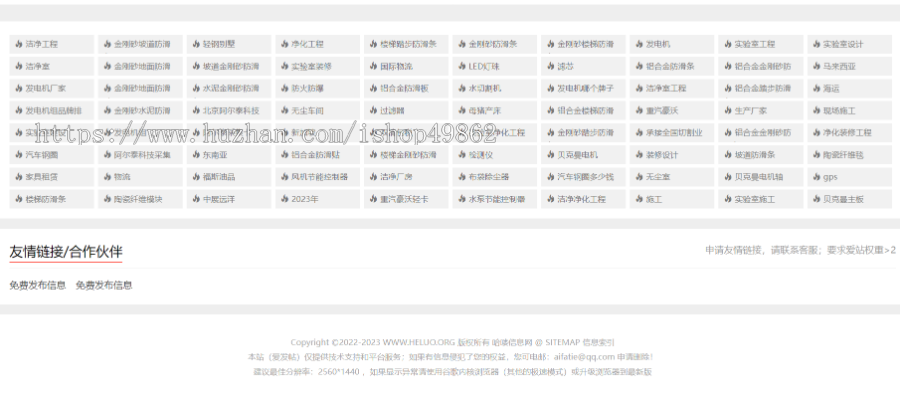Click the flame icon beside 洁净工程
900x396 pixels.
click(x=18, y=44)
